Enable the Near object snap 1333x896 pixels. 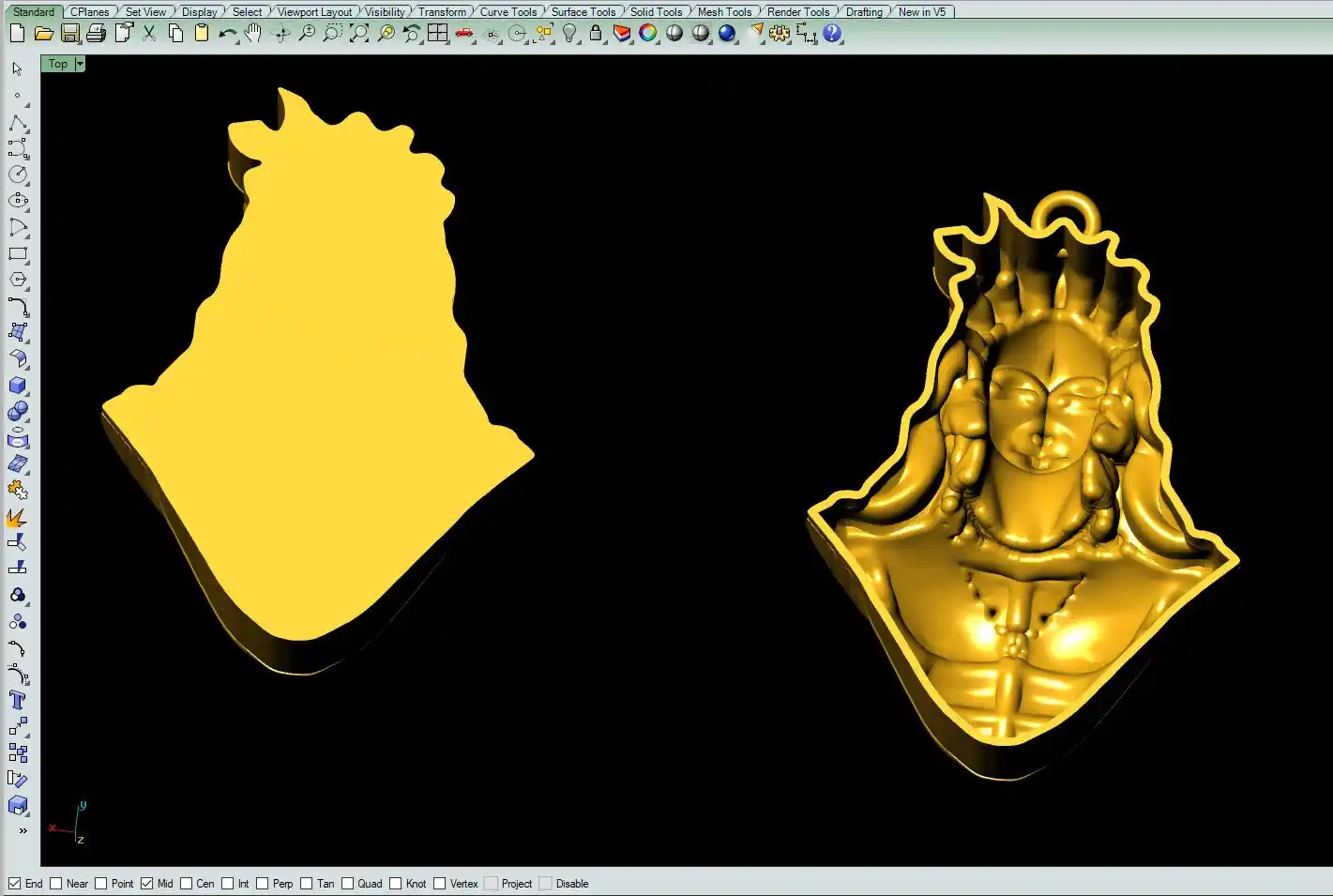coord(56,884)
